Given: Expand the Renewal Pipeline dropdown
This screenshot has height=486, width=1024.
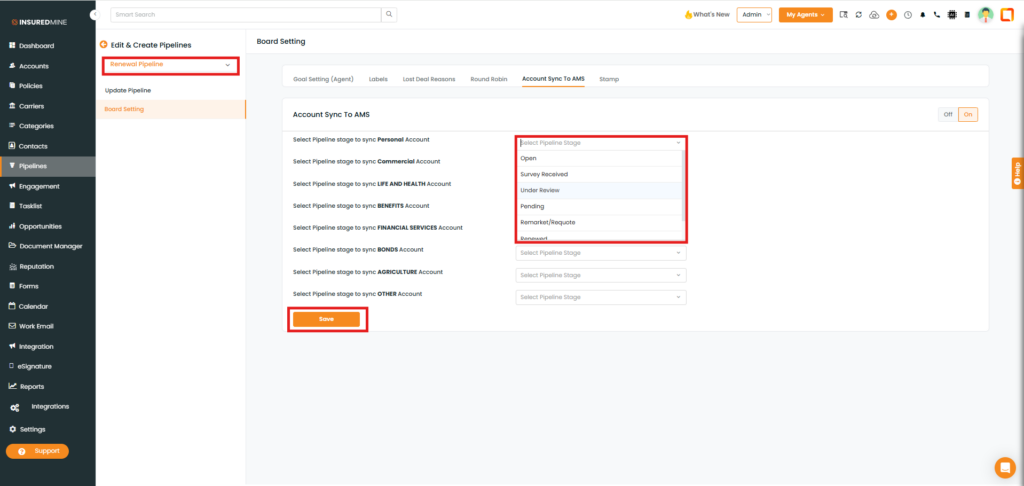Looking at the screenshot, I should 171,64.
